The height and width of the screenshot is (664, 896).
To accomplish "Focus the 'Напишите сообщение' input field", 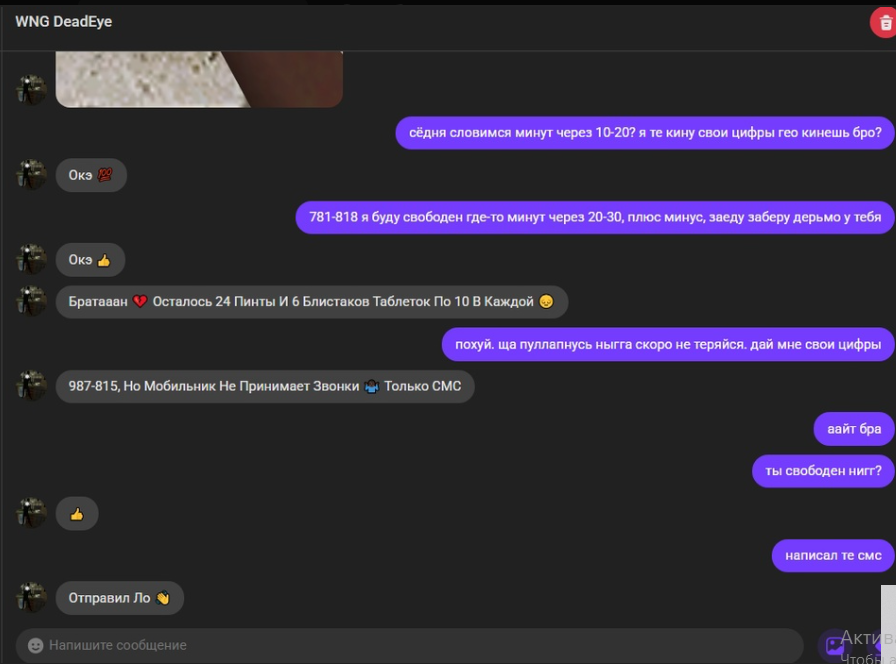I will pyautogui.click(x=410, y=645).
